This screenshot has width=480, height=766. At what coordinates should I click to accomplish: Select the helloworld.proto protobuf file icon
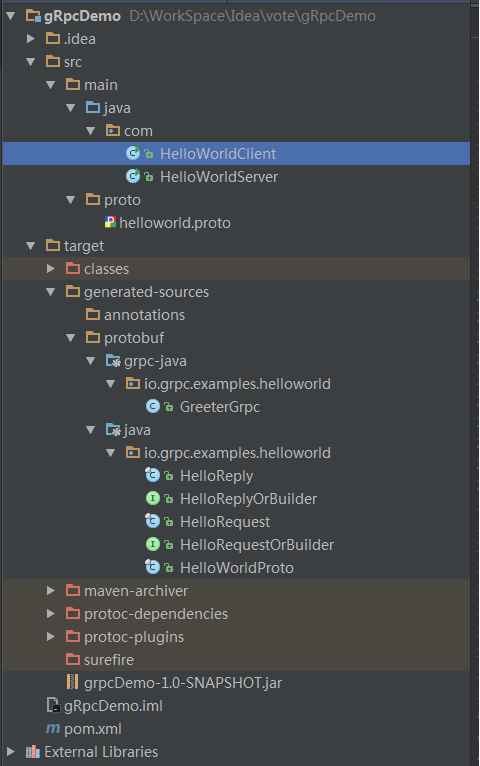[110, 222]
